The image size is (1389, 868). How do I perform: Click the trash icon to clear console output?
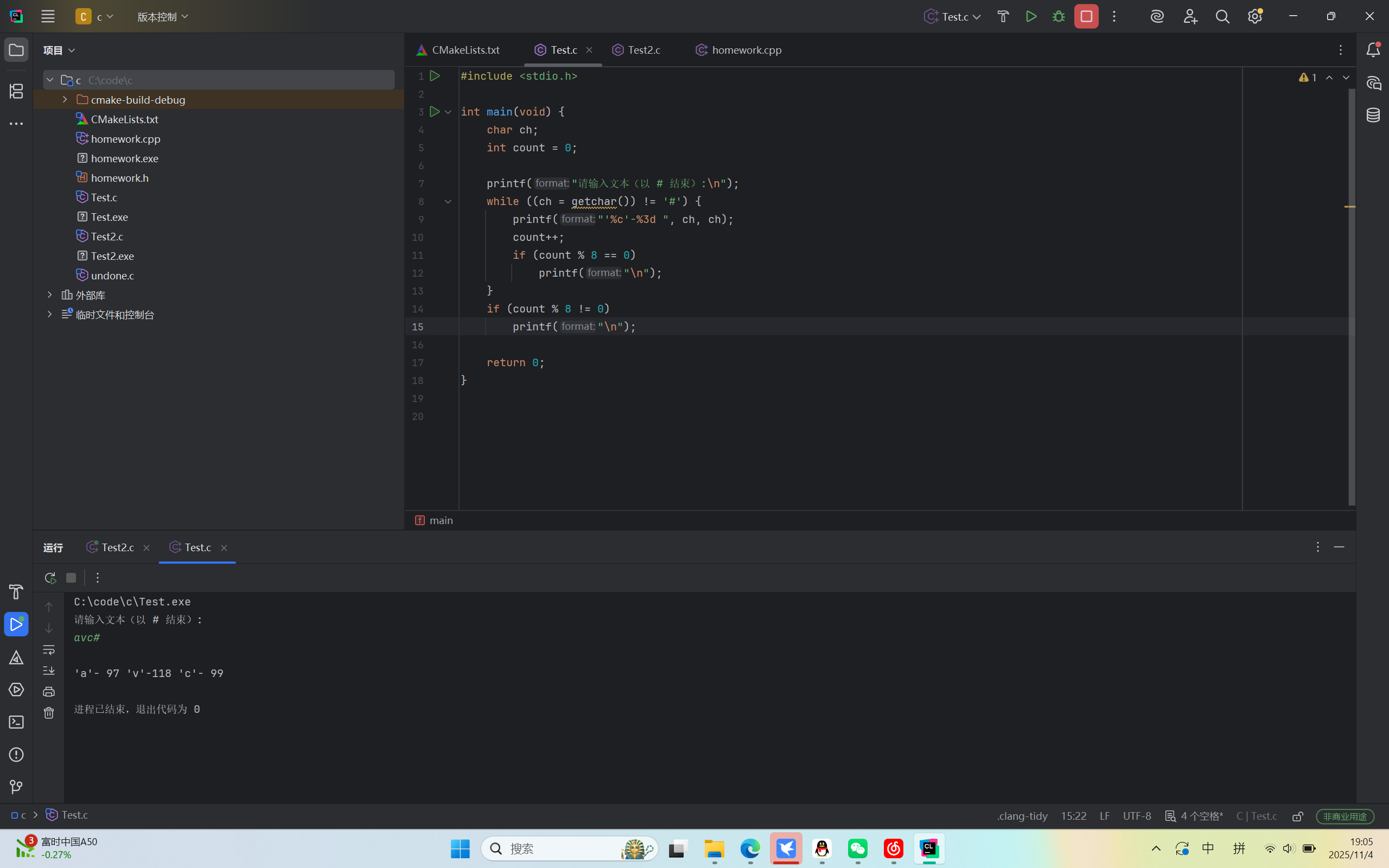[x=49, y=713]
